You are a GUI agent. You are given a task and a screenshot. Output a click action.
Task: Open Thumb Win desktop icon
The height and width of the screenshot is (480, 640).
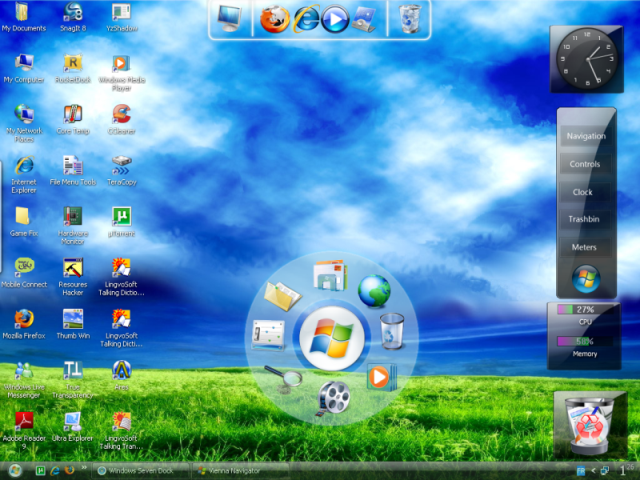tap(73, 324)
